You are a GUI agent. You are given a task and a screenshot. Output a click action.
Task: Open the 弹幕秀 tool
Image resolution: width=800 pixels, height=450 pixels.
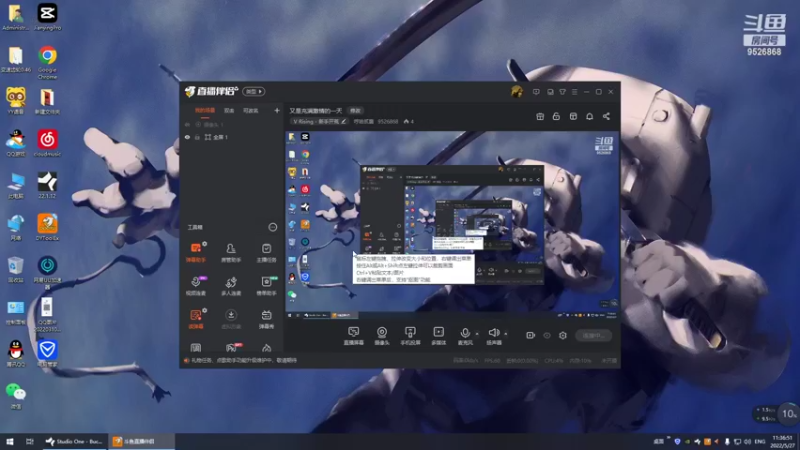click(x=266, y=319)
